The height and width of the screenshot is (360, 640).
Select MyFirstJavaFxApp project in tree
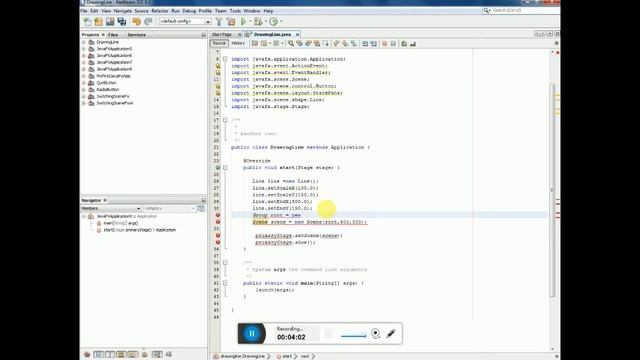(113, 76)
